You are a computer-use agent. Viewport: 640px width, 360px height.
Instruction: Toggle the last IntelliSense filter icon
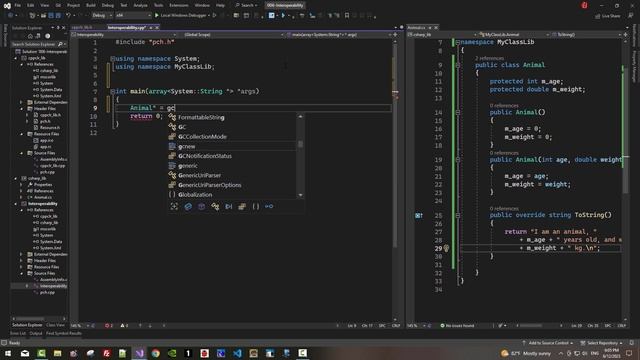point(269,207)
